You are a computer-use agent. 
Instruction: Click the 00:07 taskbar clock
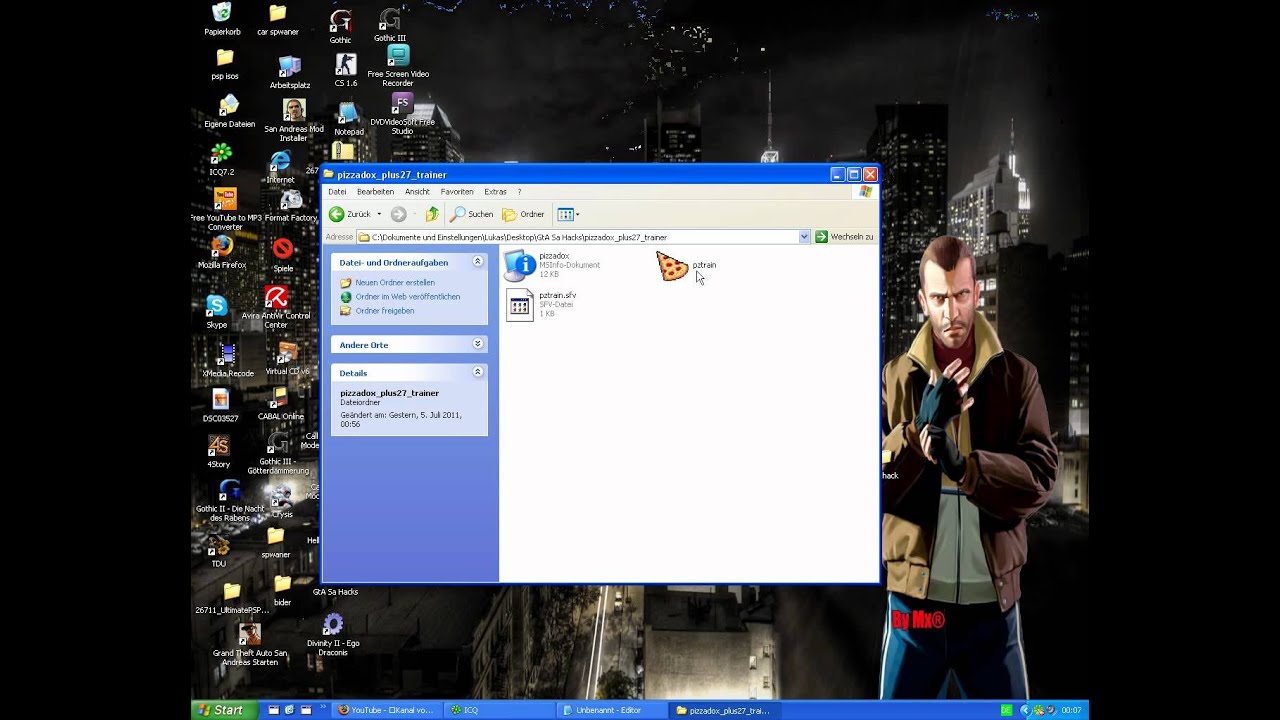(1071, 710)
